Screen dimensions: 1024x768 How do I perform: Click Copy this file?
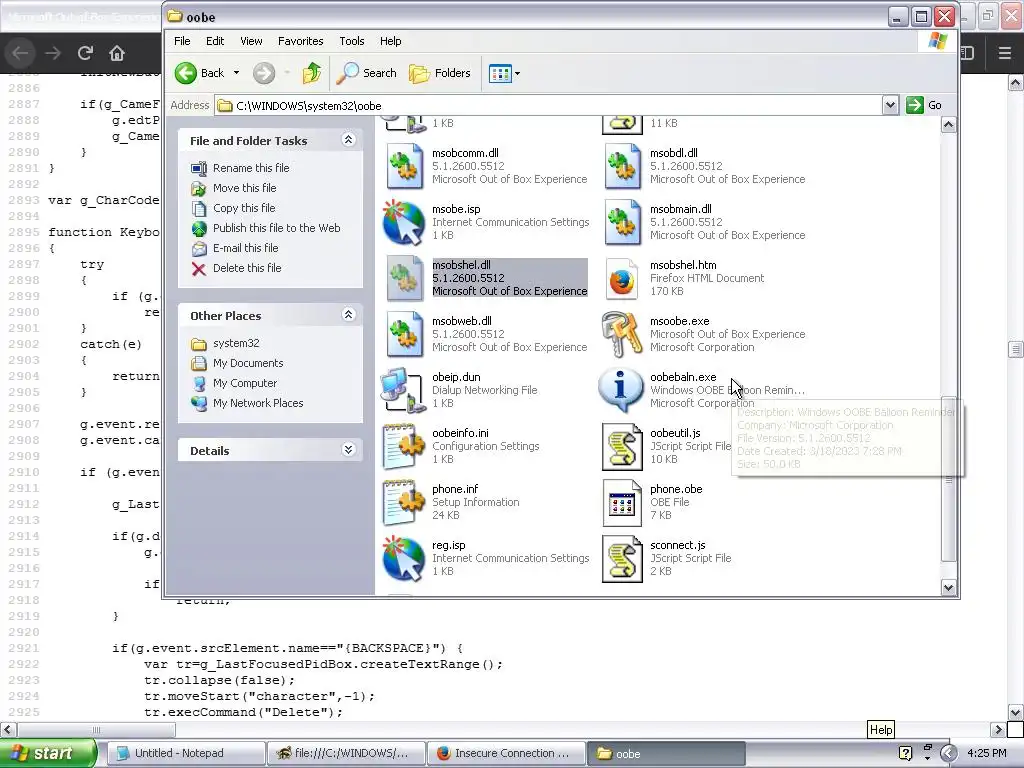pyautogui.click(x=244, y=208)
